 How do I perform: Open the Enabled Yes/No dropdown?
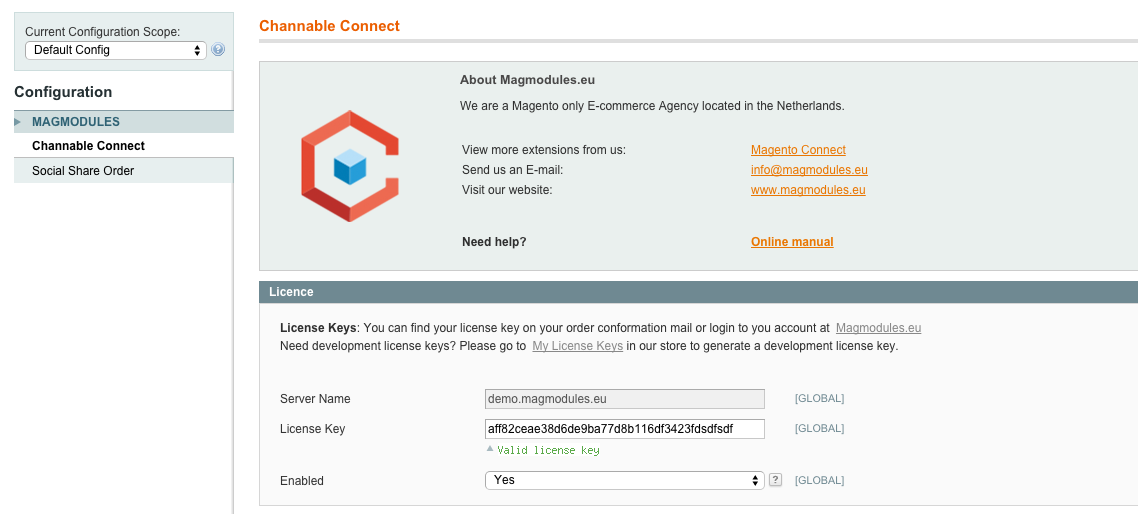624,480
